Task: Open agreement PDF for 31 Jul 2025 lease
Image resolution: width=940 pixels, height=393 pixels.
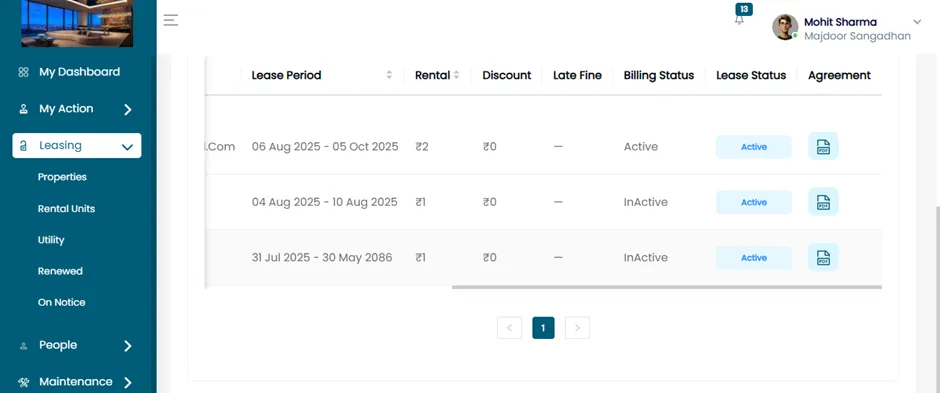Action: [x=823, y=258]
